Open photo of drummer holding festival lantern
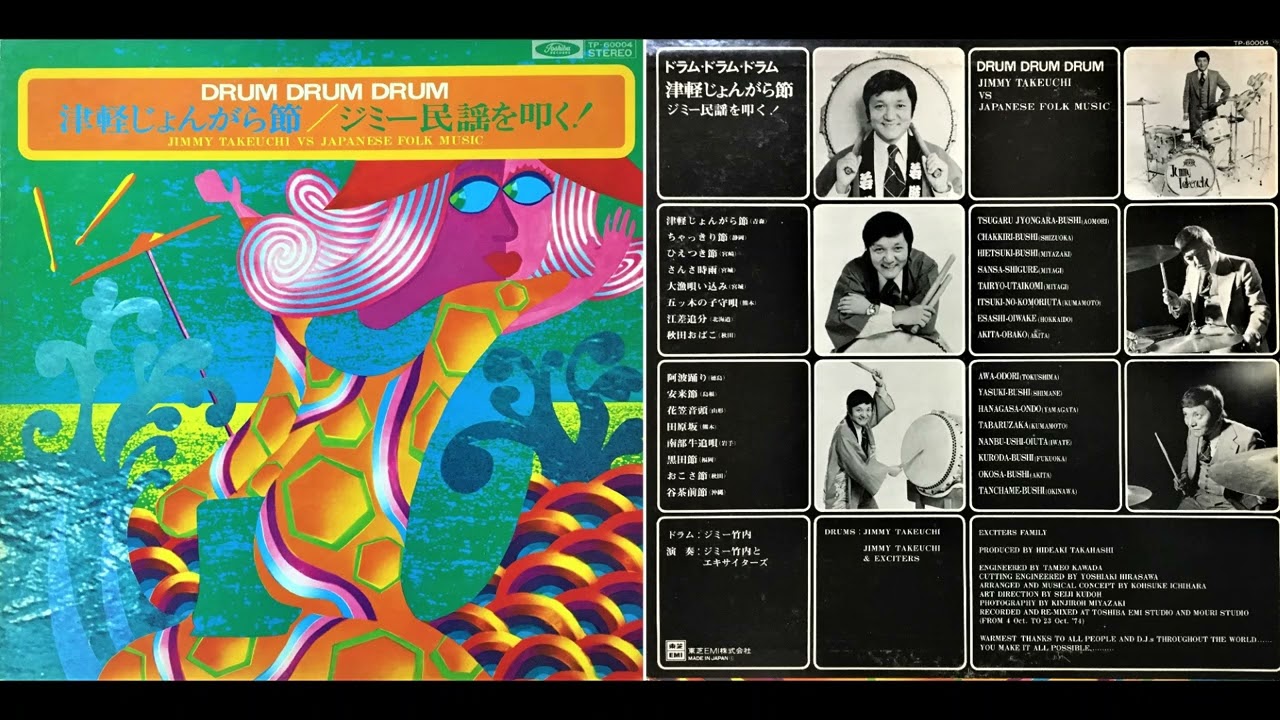 (x=888, y=123)
